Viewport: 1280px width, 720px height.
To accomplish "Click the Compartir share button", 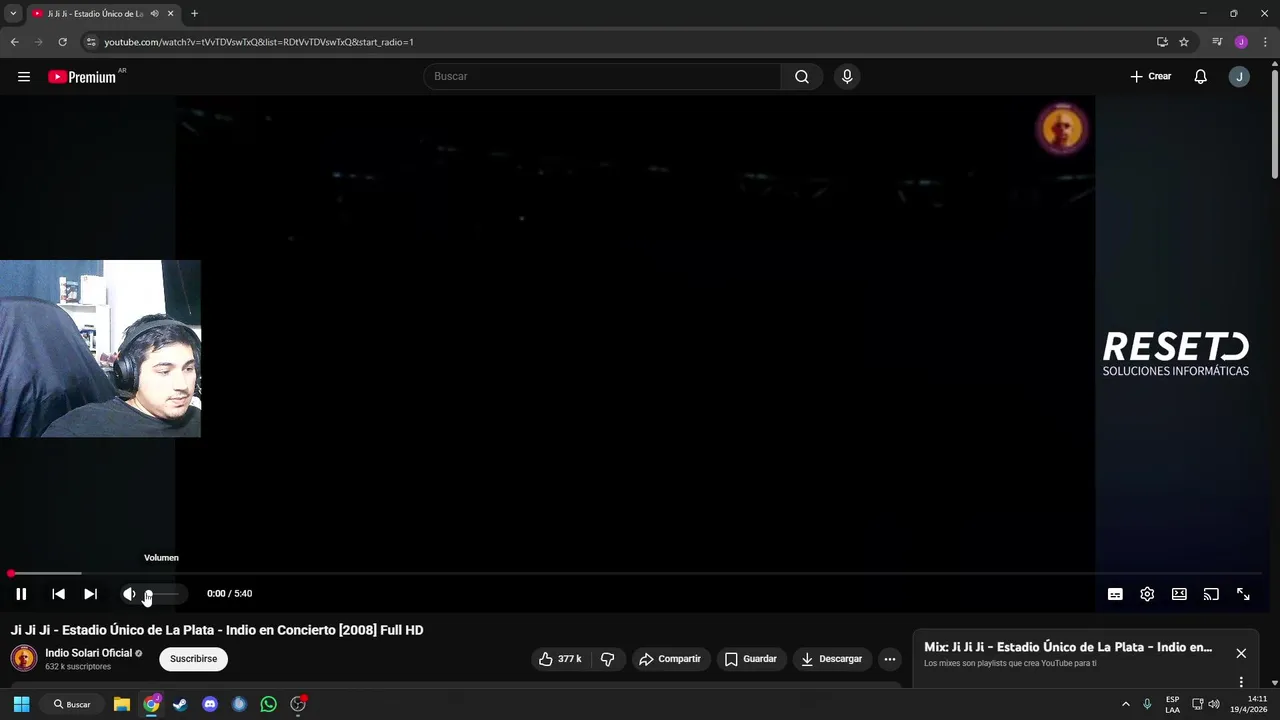I will click(x=670, y=659).
